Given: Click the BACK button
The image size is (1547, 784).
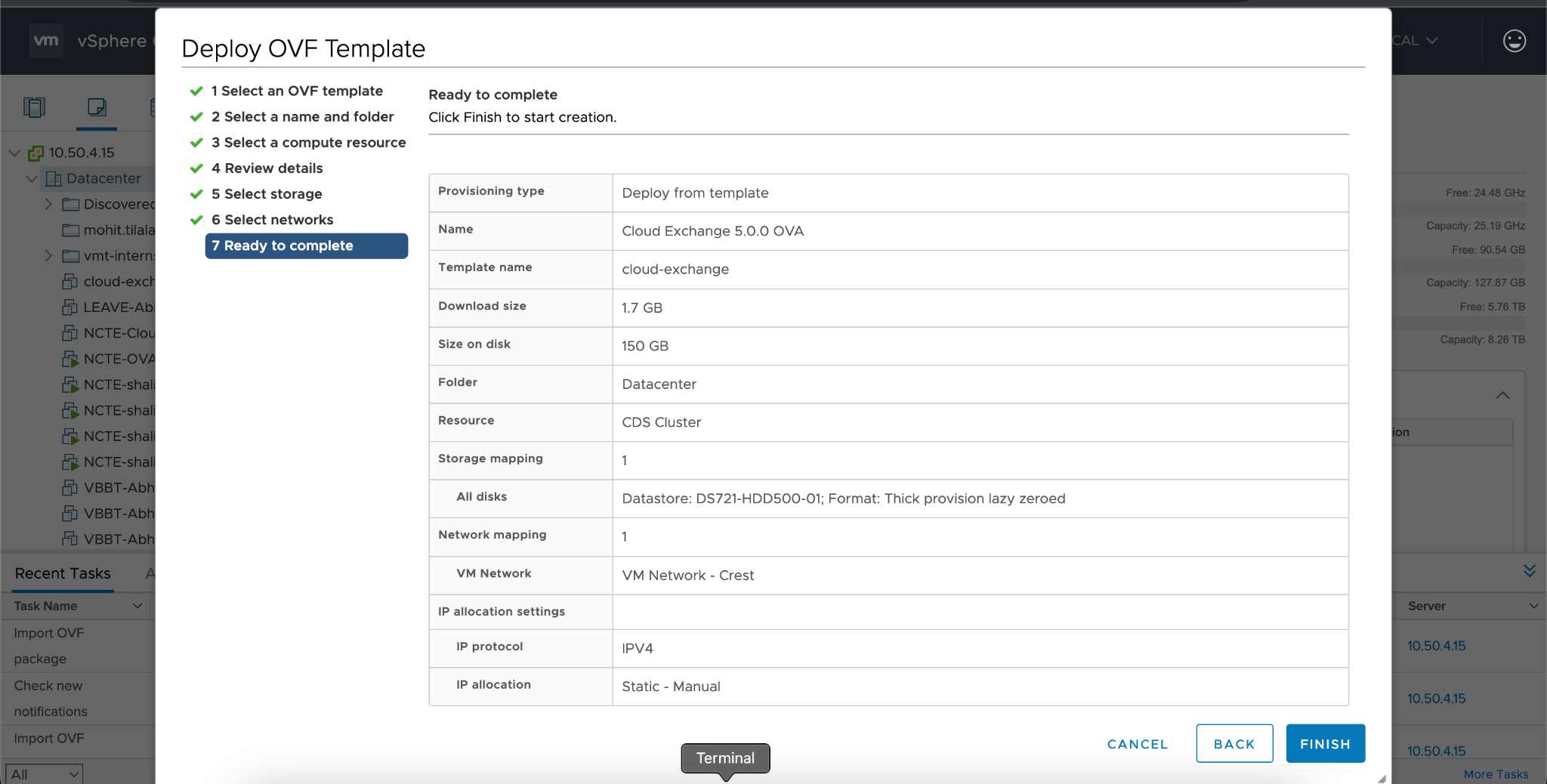Looking at the screenshot, I should pyautogui.click(x=1234, y=744).
